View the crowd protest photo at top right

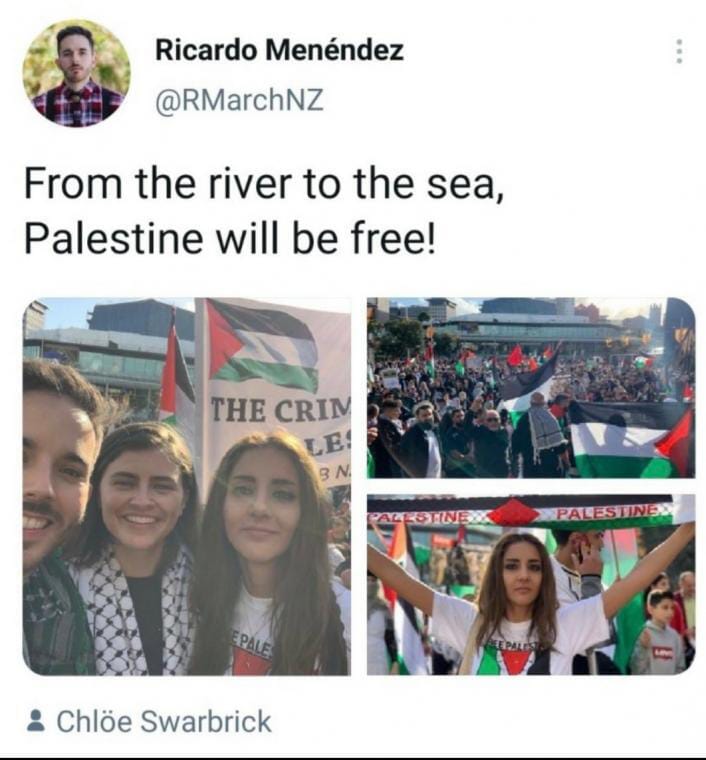click(531, 388)
